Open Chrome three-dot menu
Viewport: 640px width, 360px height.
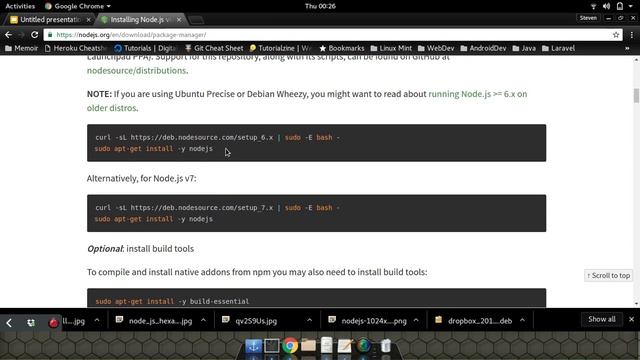(x=632, y=35)
